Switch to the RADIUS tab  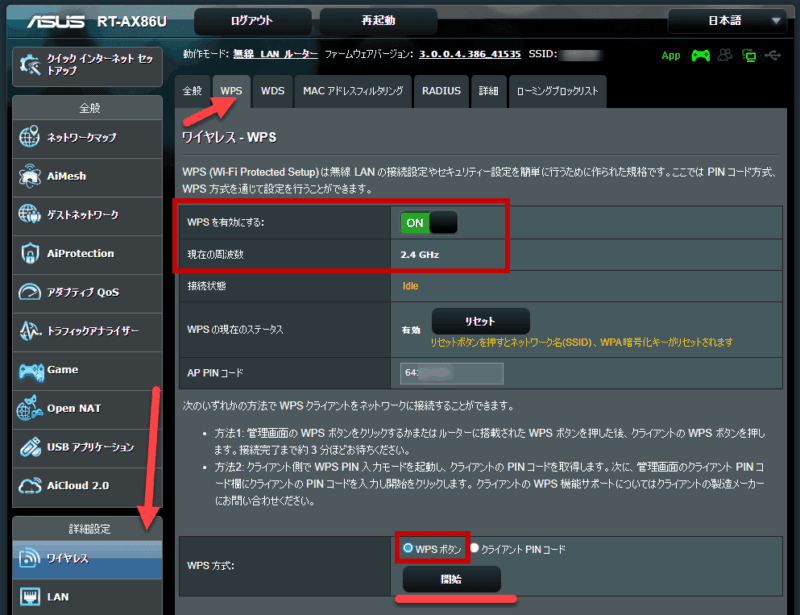pyautogui.click(x=441, y=91)
